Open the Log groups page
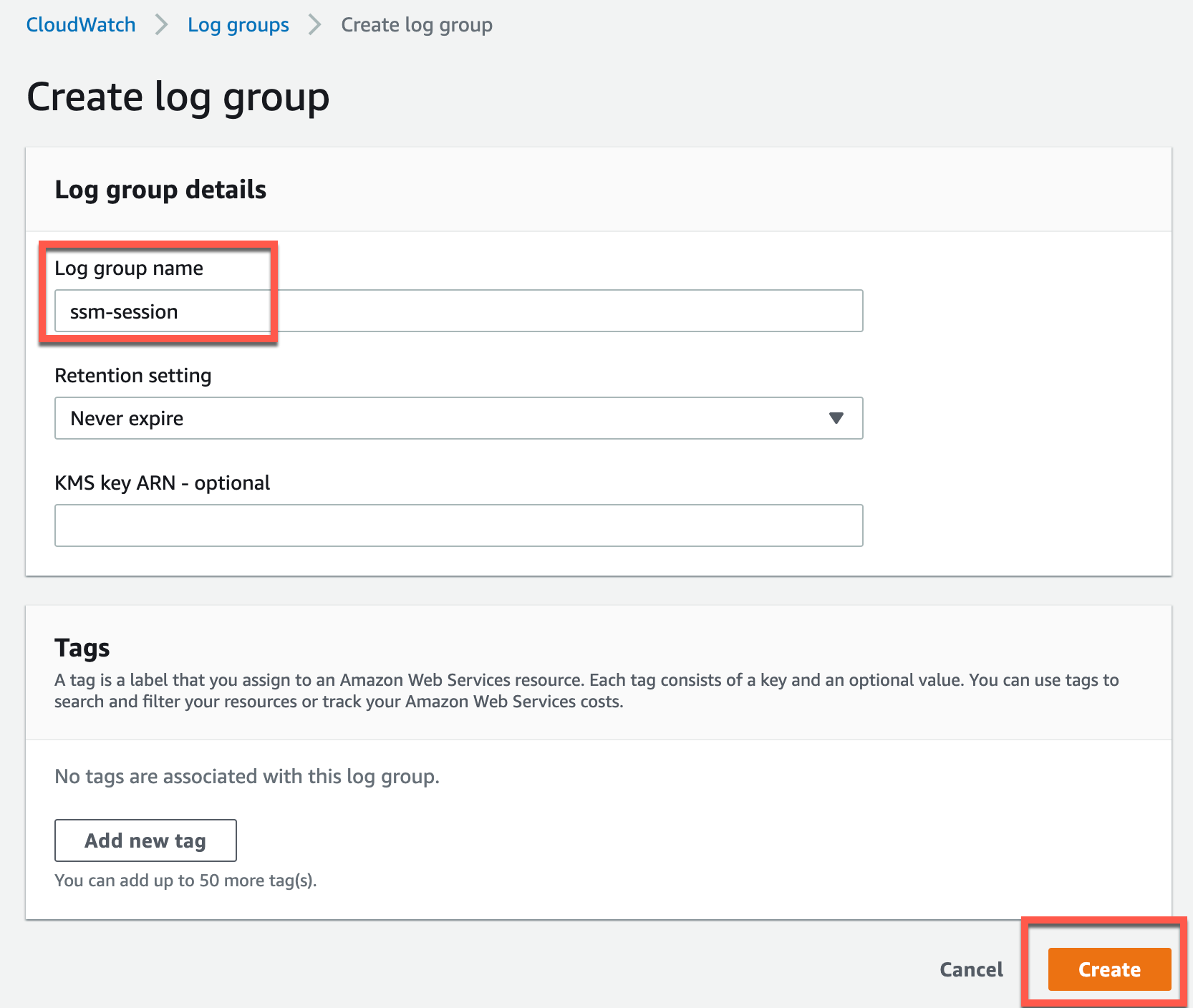 [x=238, y=24]
